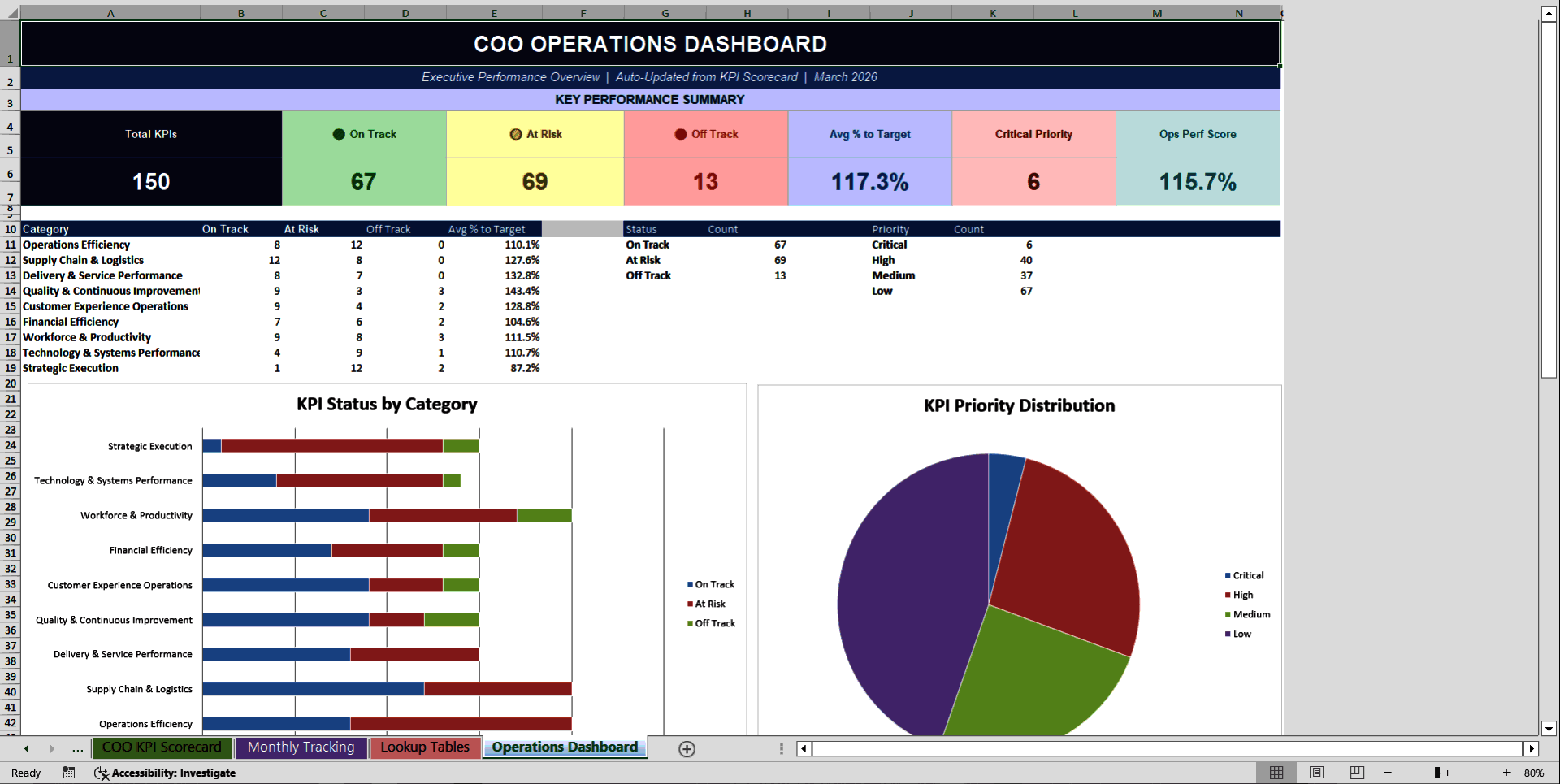Screen dimensions: 1560x784
Task: Open the sheet list ellipsis icon
Action: [77, 748]
